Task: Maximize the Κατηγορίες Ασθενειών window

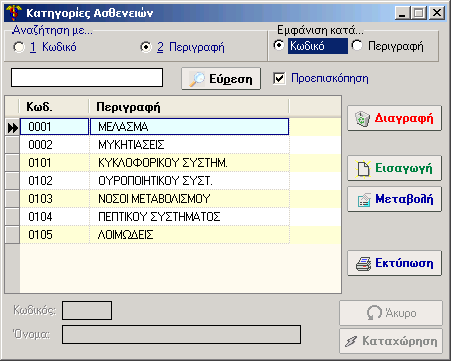Action: (x=419, y=13)
